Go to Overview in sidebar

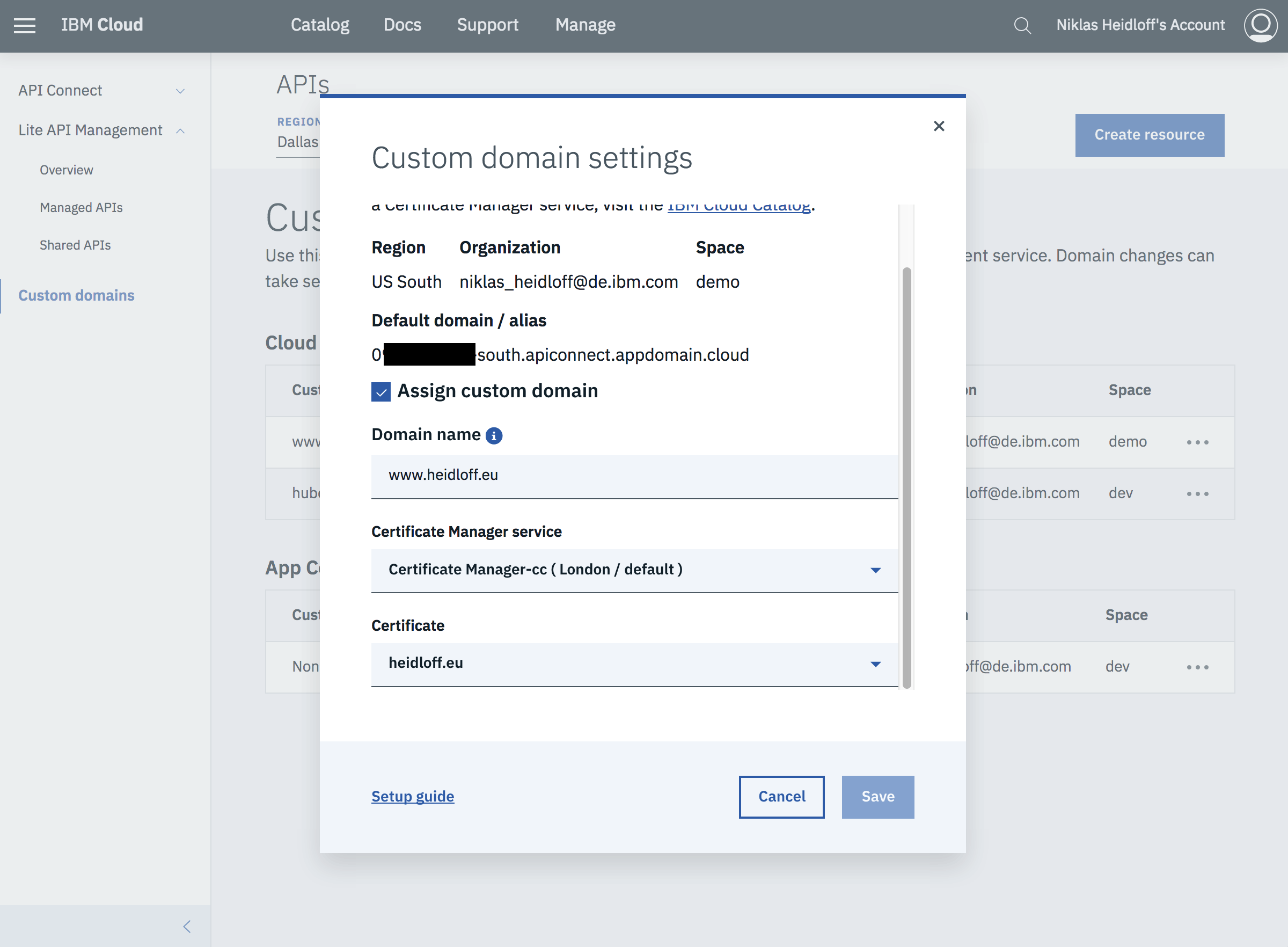tap(67, 170)
